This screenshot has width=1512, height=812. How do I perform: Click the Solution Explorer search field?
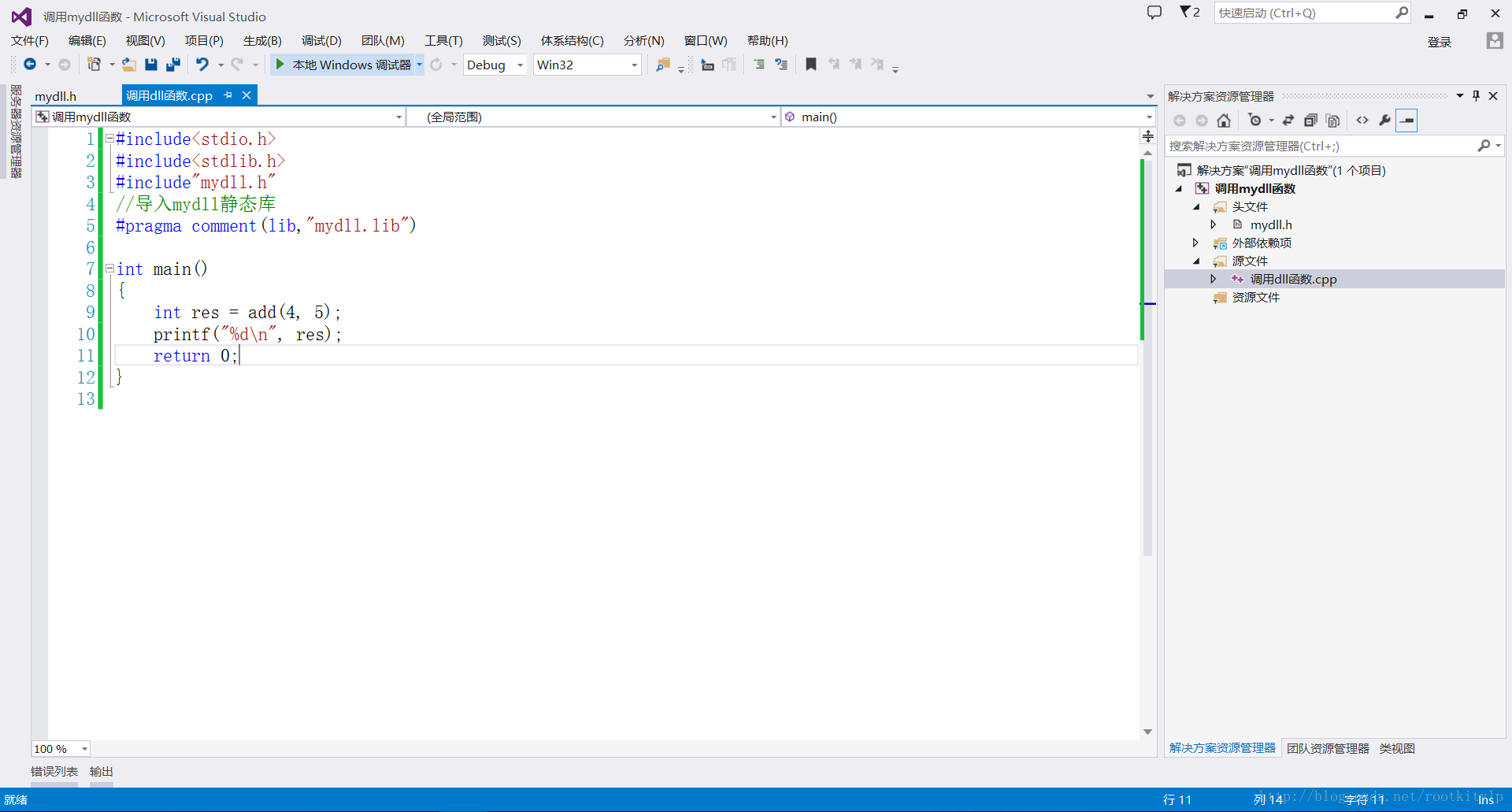pos(1334,146)
